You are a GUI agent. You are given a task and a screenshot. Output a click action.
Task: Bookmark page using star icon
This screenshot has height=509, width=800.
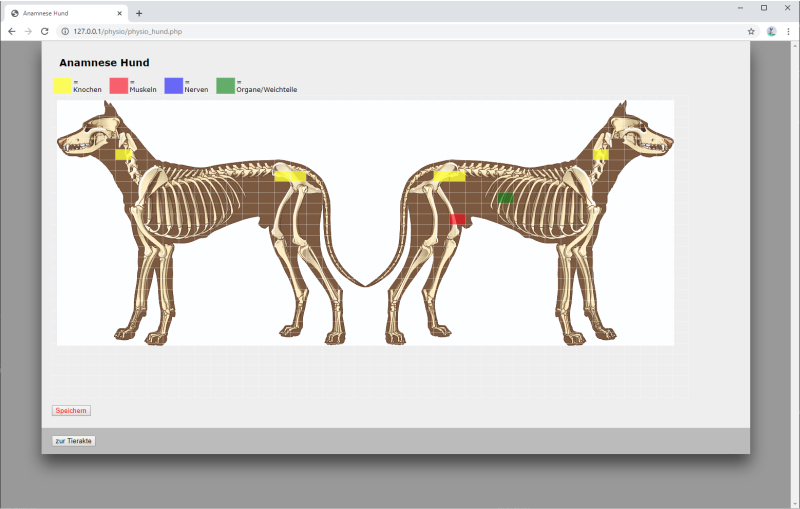click(751, 31)
